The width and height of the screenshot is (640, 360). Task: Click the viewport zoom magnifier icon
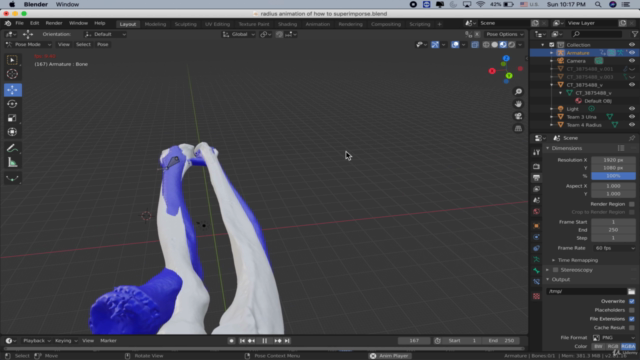(x=518, y=92)
